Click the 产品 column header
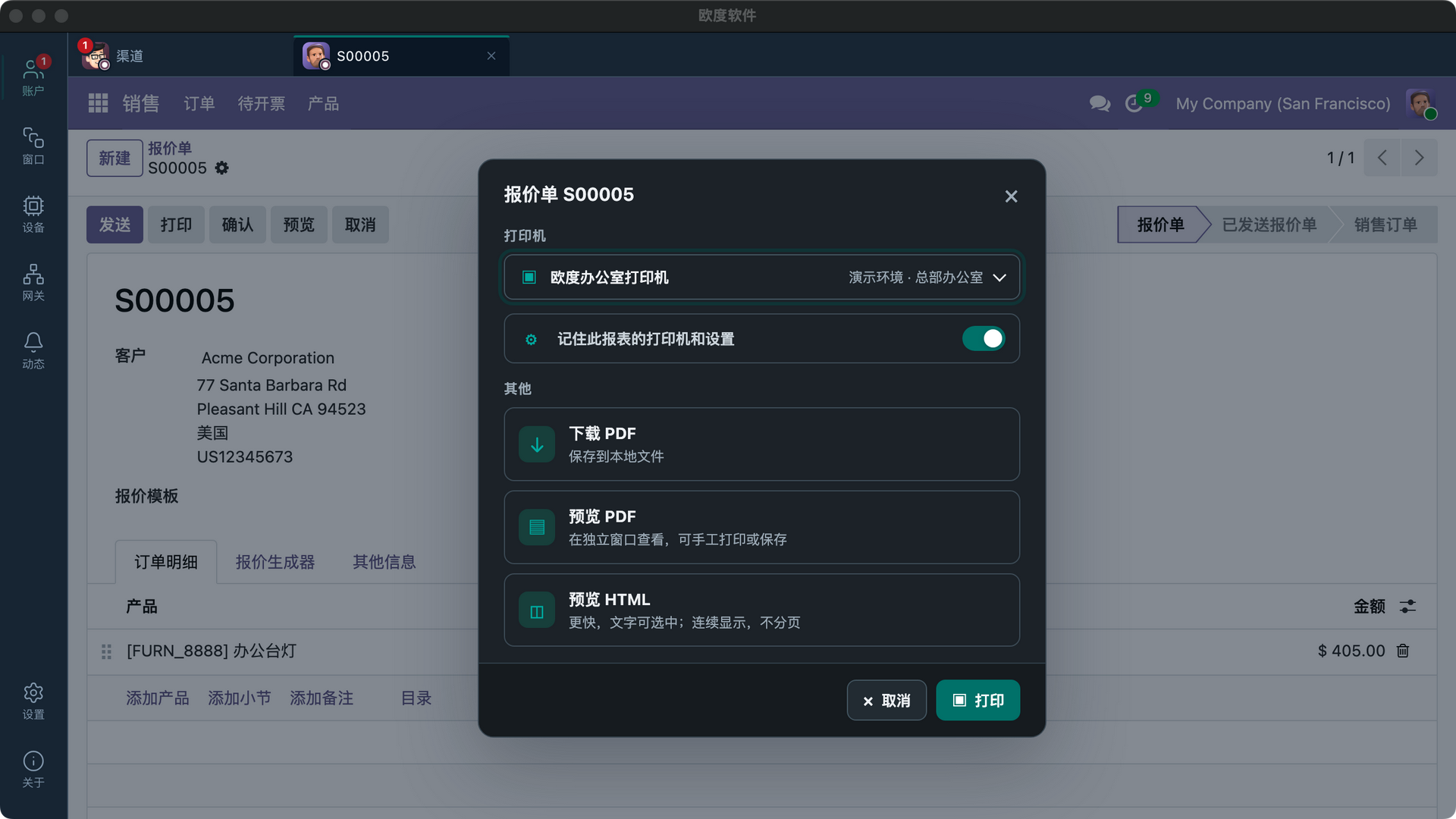This screenshot has width=1456, height=819. pyautogui.click(x=142, y=606)
